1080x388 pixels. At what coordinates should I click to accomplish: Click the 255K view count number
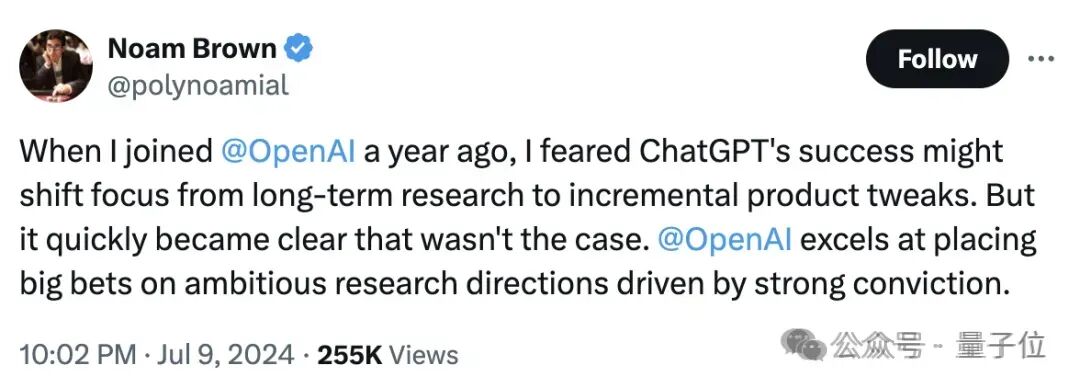[x=349, y=355]
